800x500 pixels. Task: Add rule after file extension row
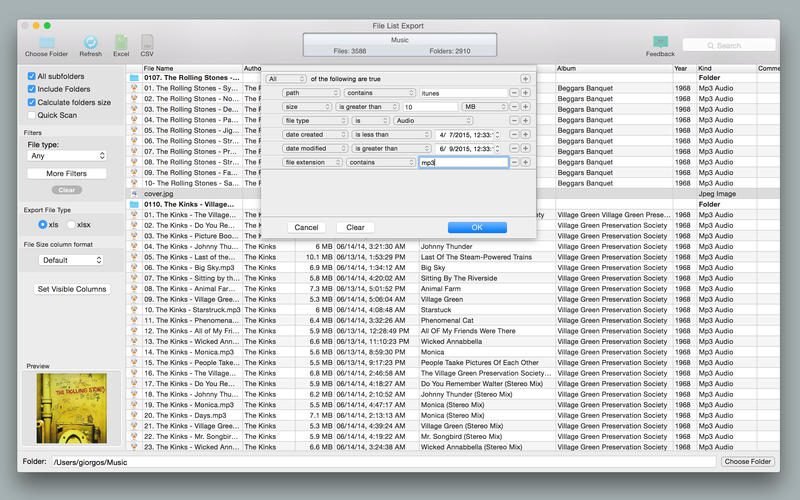(525, 162)
